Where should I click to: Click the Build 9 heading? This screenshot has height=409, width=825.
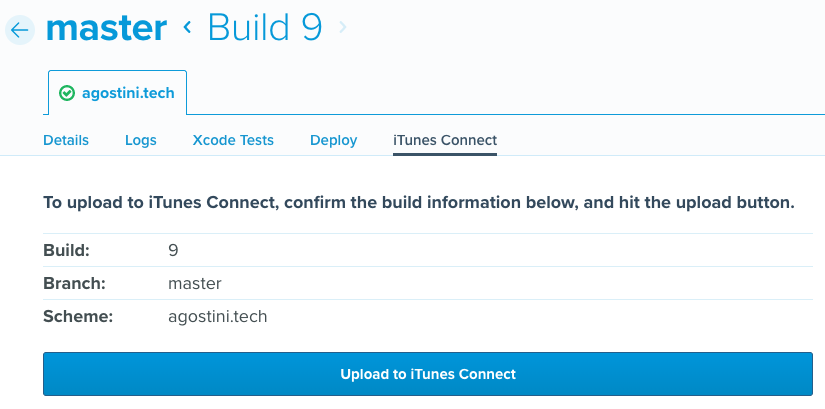[265, 28]
